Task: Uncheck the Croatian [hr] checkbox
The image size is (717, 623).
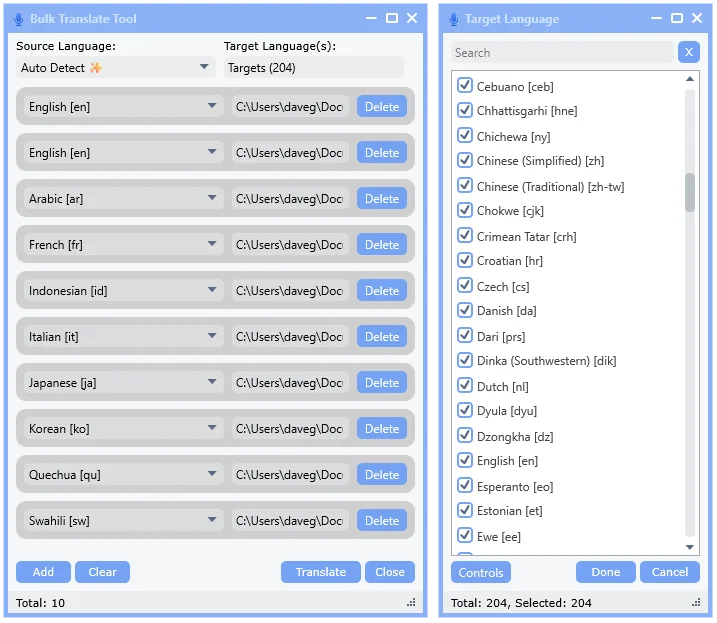Action: point(465,261)
